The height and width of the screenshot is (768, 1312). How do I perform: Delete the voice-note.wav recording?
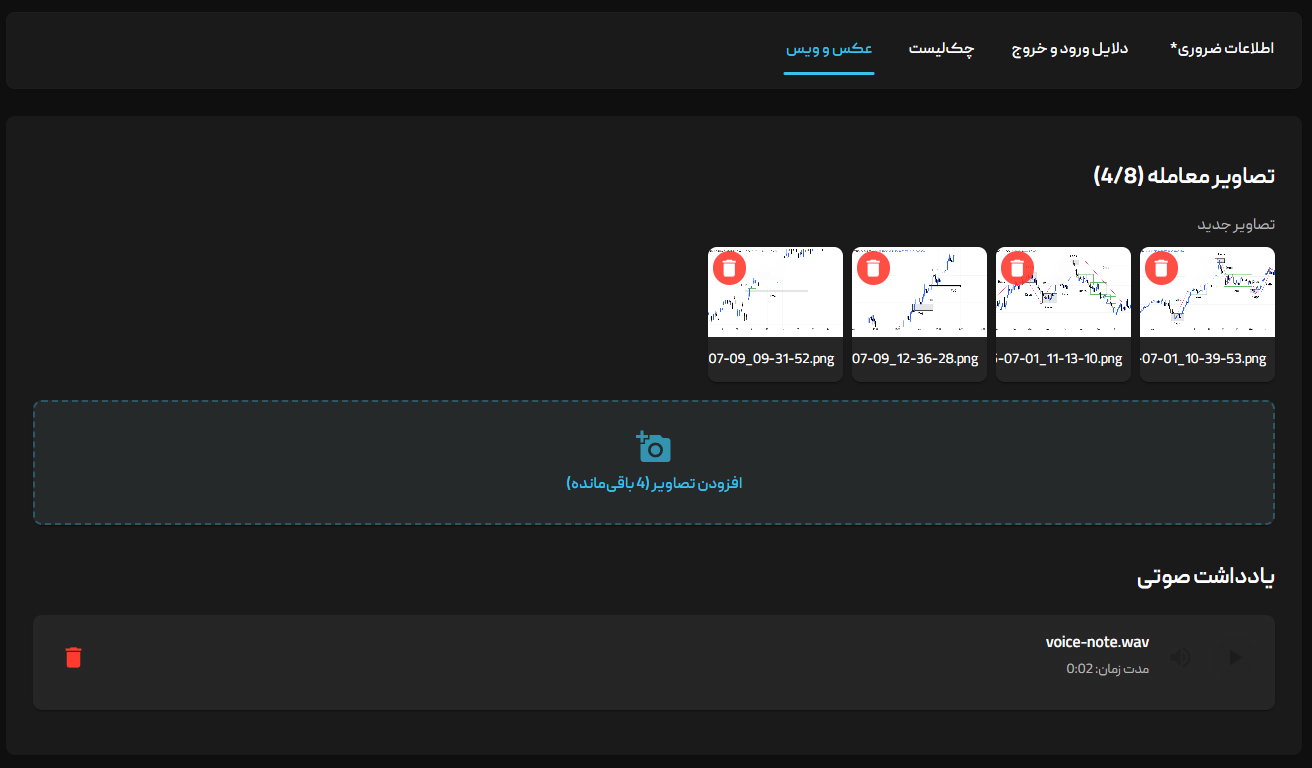click(x=73, y=657)
